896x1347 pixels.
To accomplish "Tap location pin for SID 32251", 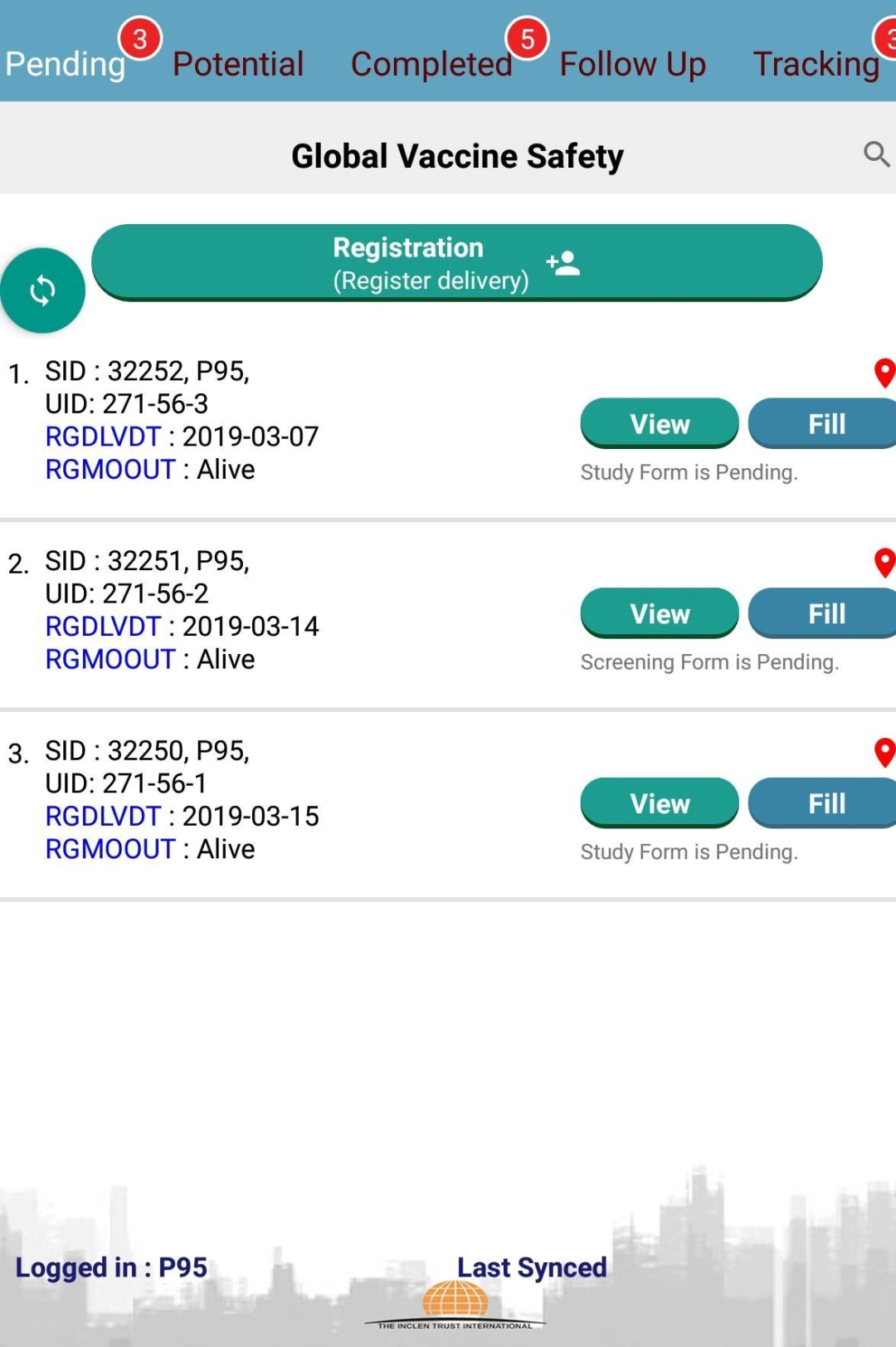I will (x=884, y=563).
